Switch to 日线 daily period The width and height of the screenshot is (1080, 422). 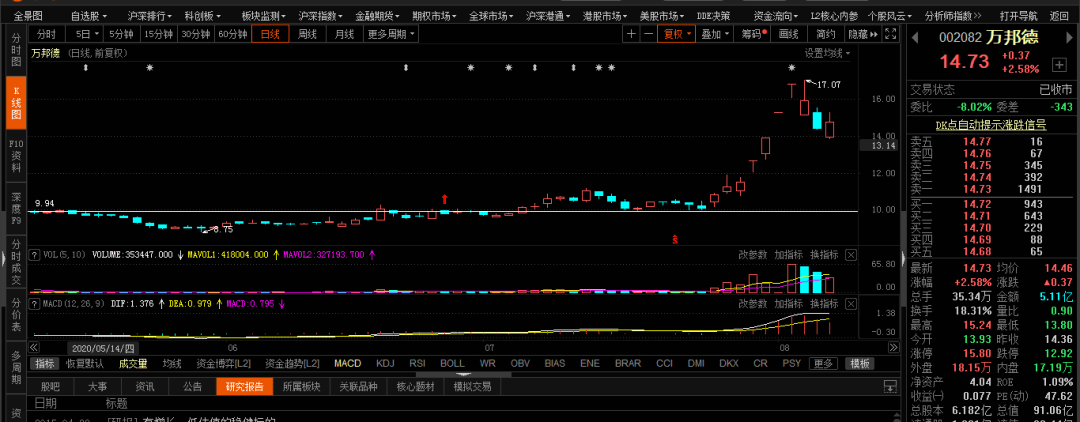pos(270,34)
